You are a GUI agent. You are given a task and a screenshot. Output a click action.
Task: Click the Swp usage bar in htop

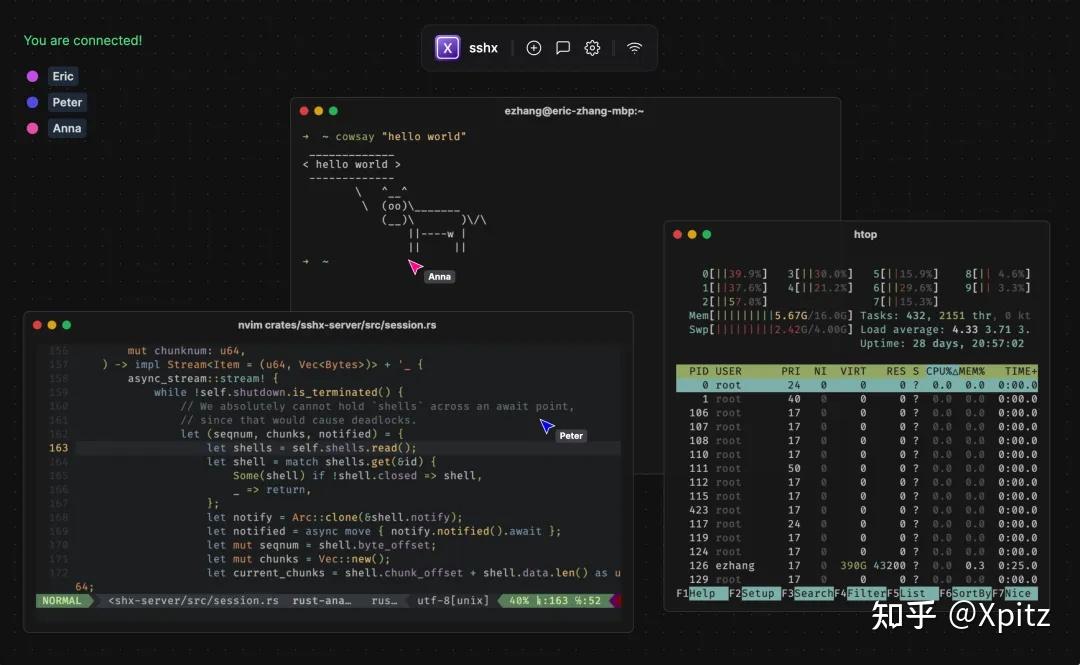[x=771, y=329]
